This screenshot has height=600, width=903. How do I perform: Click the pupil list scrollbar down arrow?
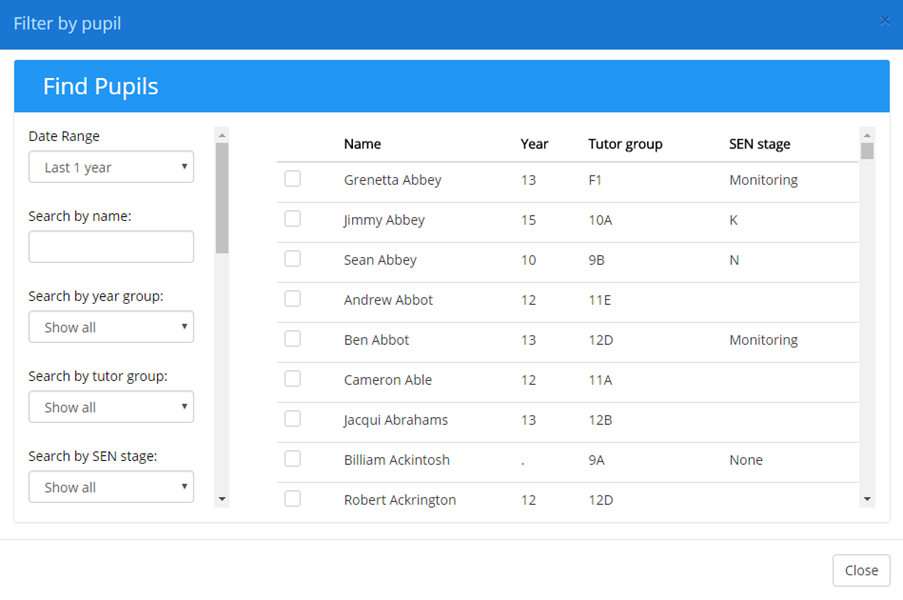[x=866, y=500]
